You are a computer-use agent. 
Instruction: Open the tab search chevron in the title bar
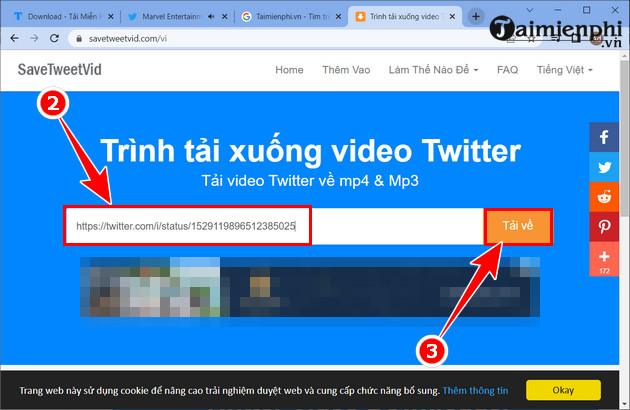point(530,10)
